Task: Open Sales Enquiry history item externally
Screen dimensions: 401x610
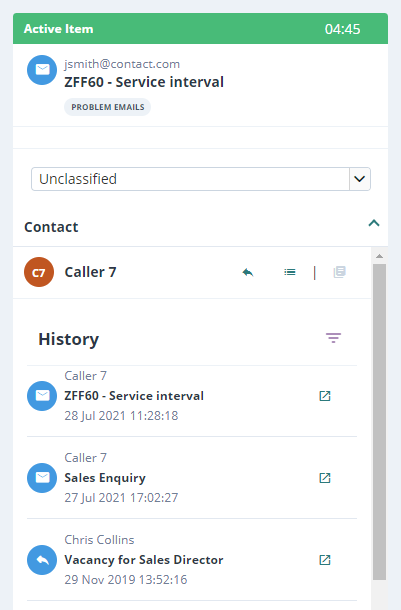Action: point(325,478)
